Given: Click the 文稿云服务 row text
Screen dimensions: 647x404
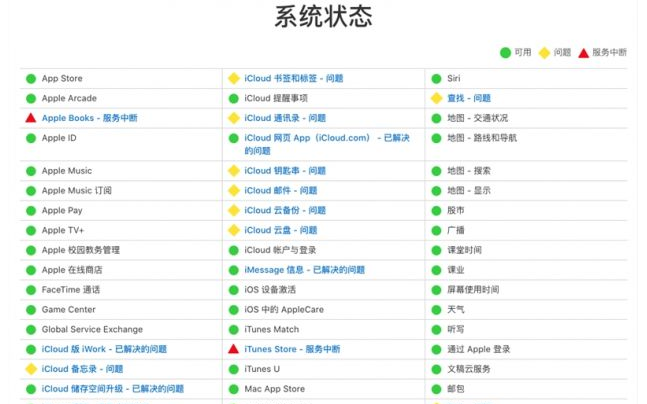Looking at the screenshot, I should 469,369.
